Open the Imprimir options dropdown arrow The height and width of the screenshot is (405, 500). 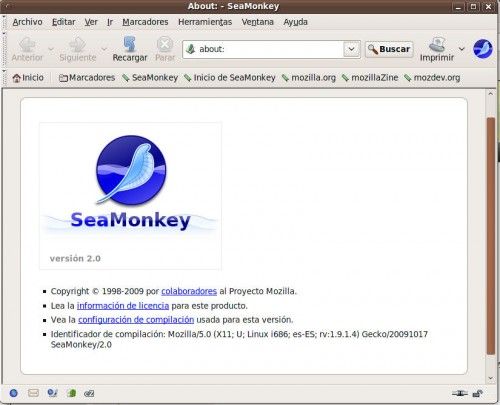coord(462,49)
